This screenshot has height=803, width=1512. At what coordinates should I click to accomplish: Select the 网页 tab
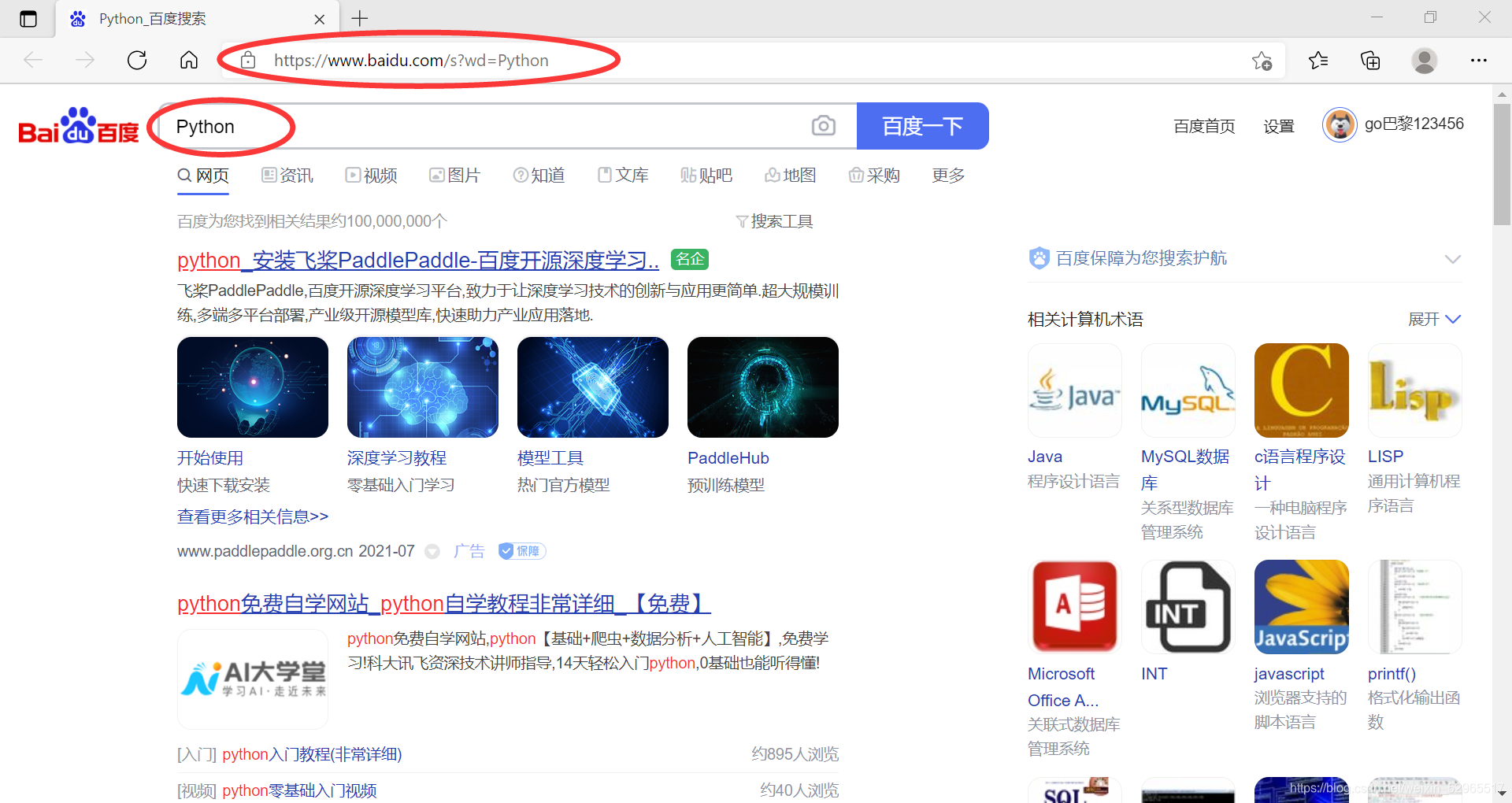[x=203, y=175]
